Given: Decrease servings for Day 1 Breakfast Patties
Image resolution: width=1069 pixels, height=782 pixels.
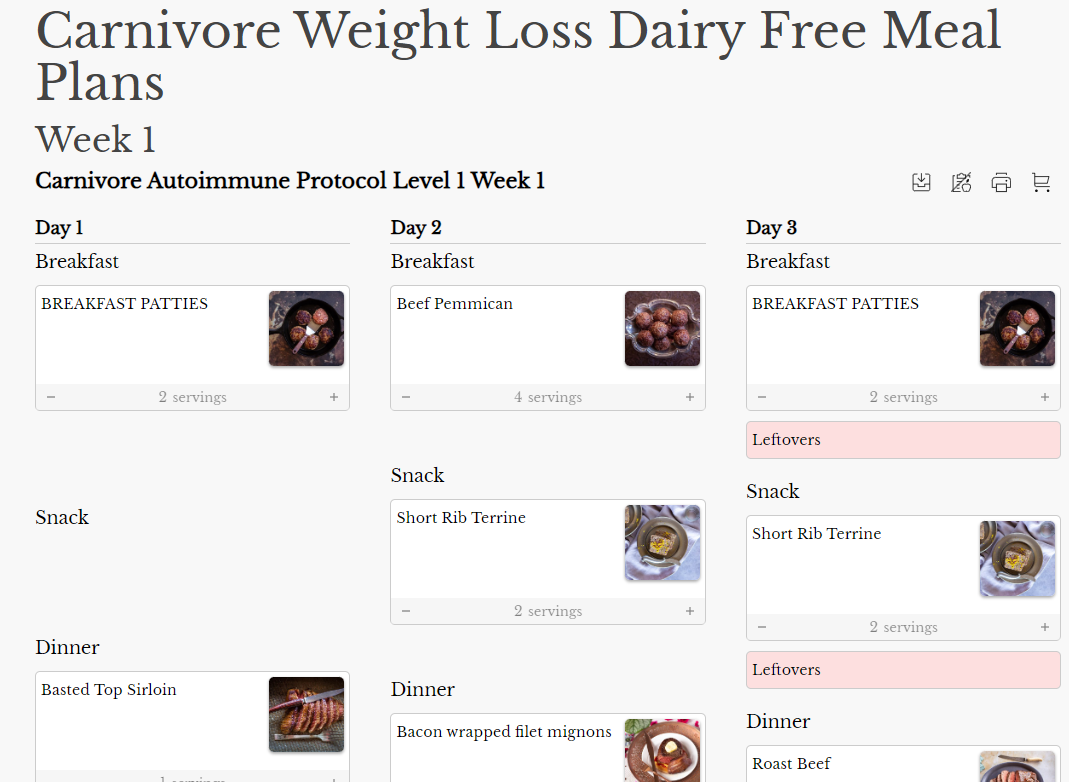Looking at the screenshot, I should pyautogui.click(x=51, y=397).
